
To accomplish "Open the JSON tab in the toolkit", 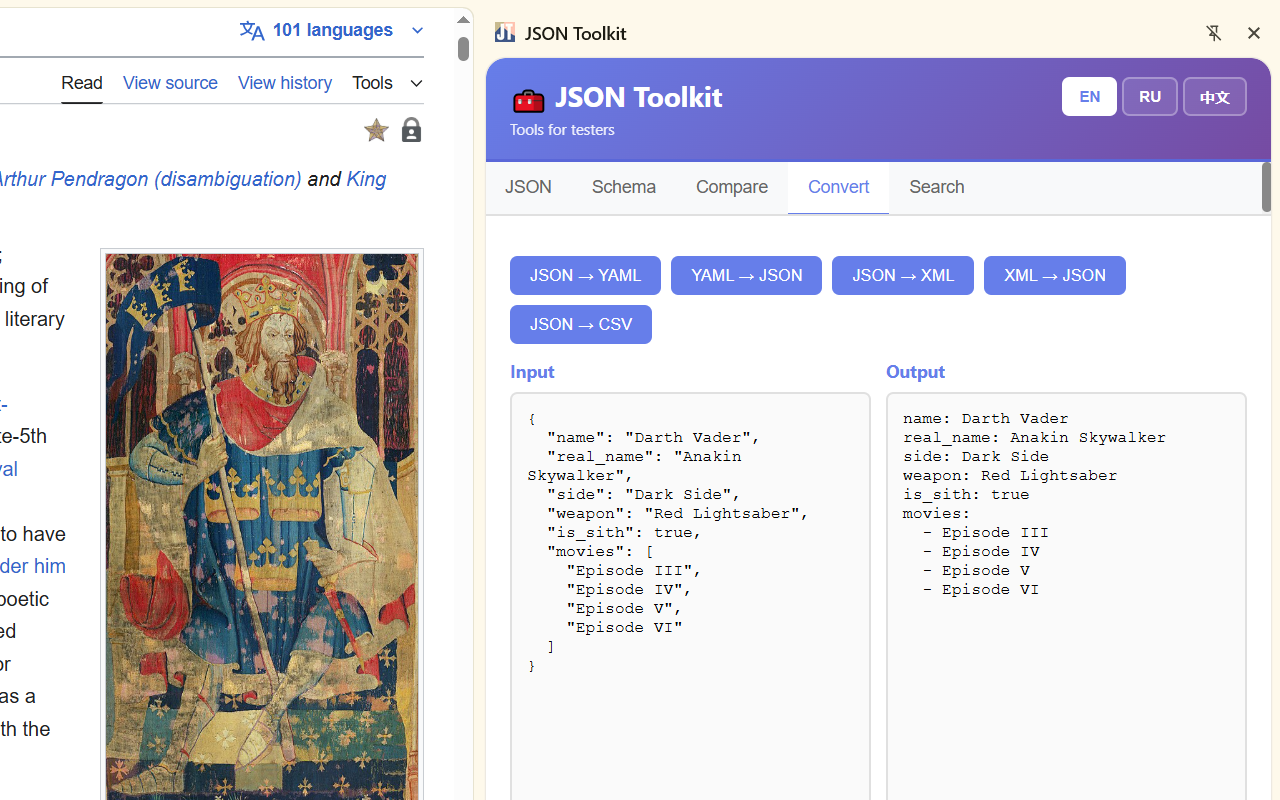I will pyautogui.click(x=528, y=188).
